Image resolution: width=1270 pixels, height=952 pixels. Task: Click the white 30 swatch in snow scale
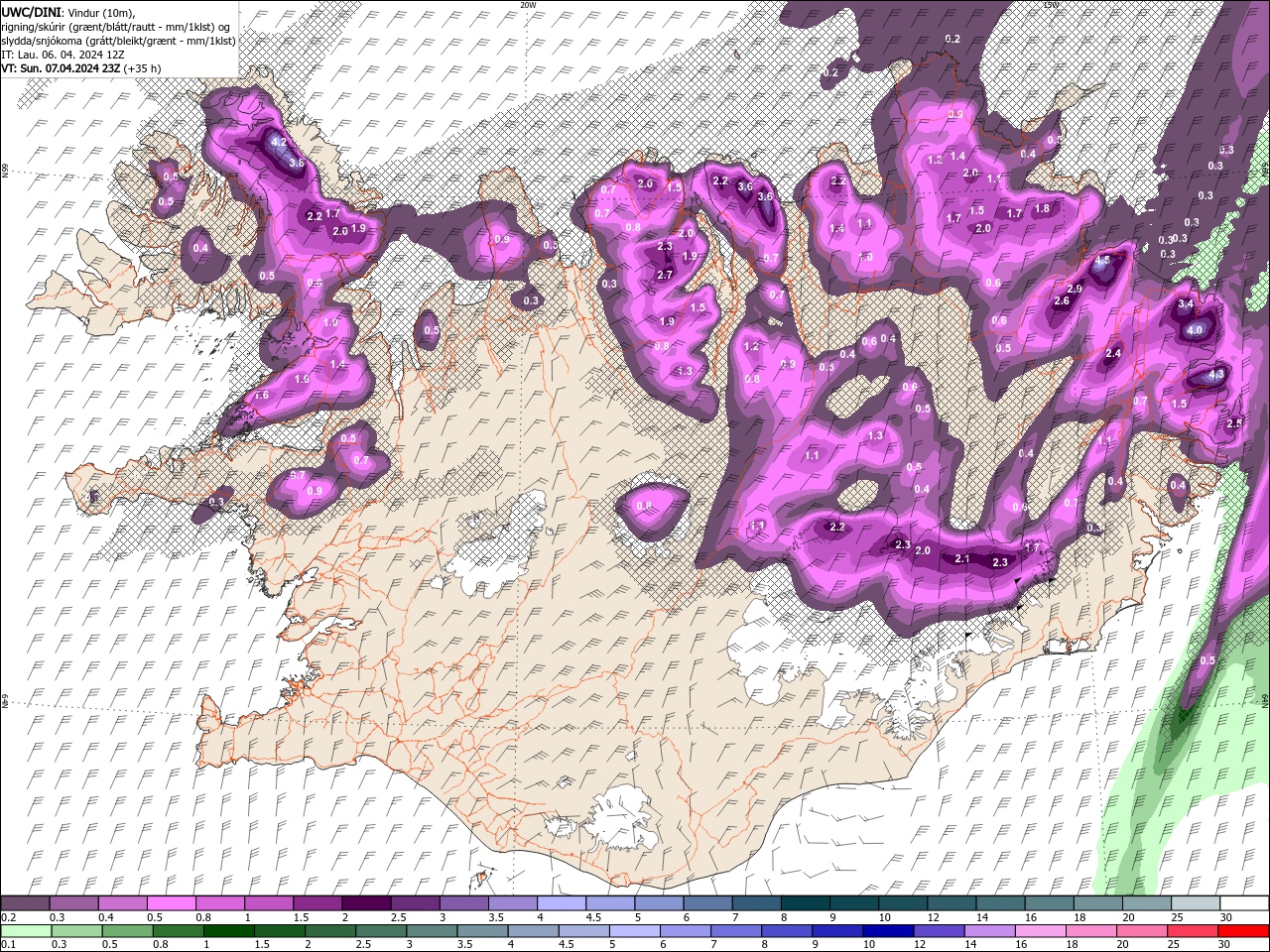point(1245,903)
